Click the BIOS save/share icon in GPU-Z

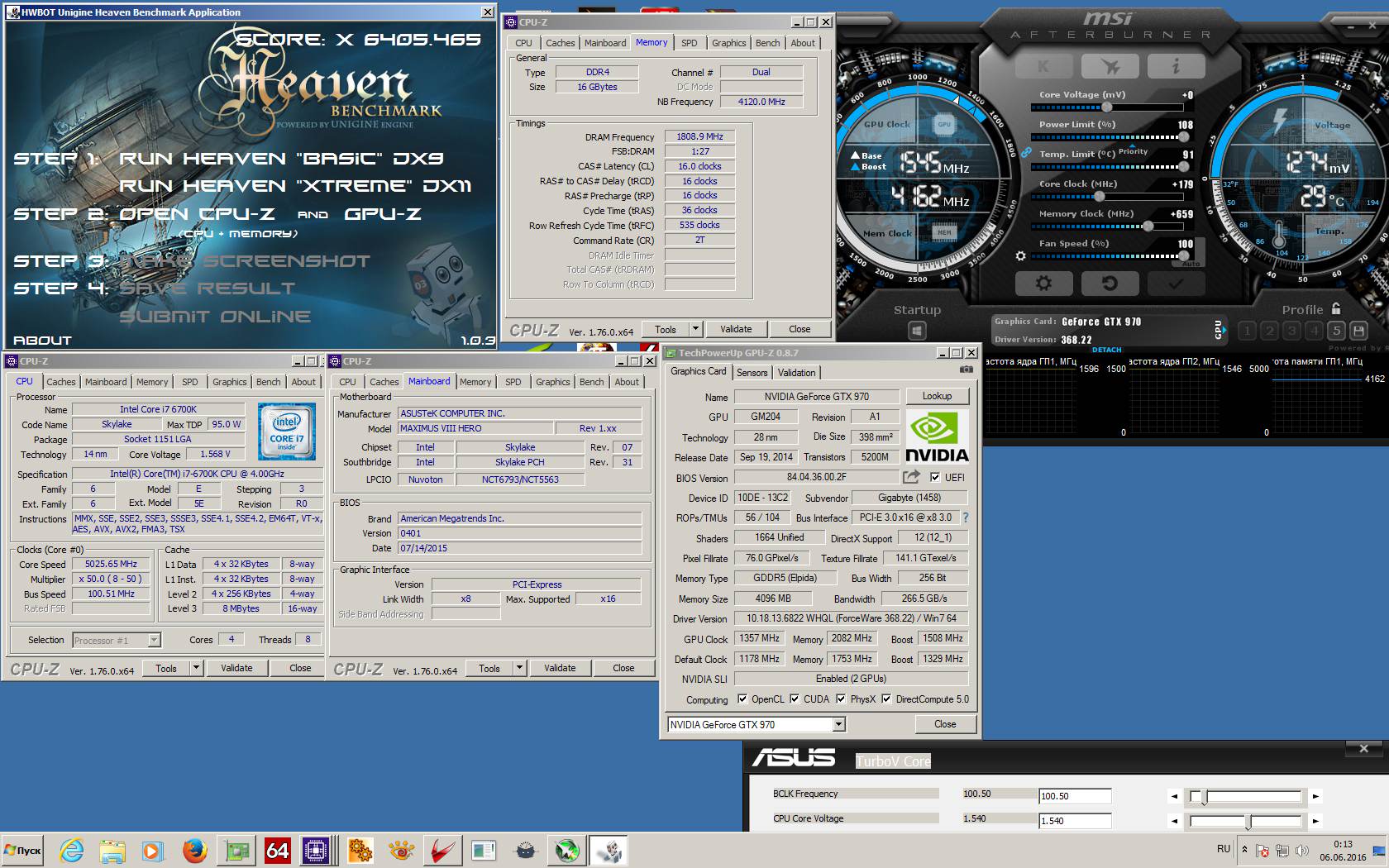click(x=911, y=477)
